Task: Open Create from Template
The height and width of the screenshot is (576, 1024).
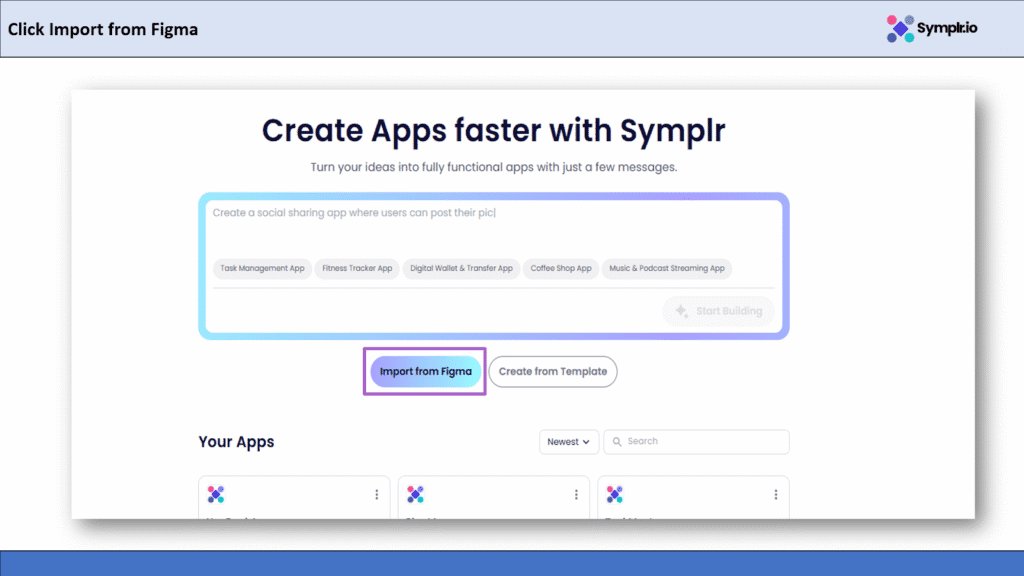Action: (553, 371)
